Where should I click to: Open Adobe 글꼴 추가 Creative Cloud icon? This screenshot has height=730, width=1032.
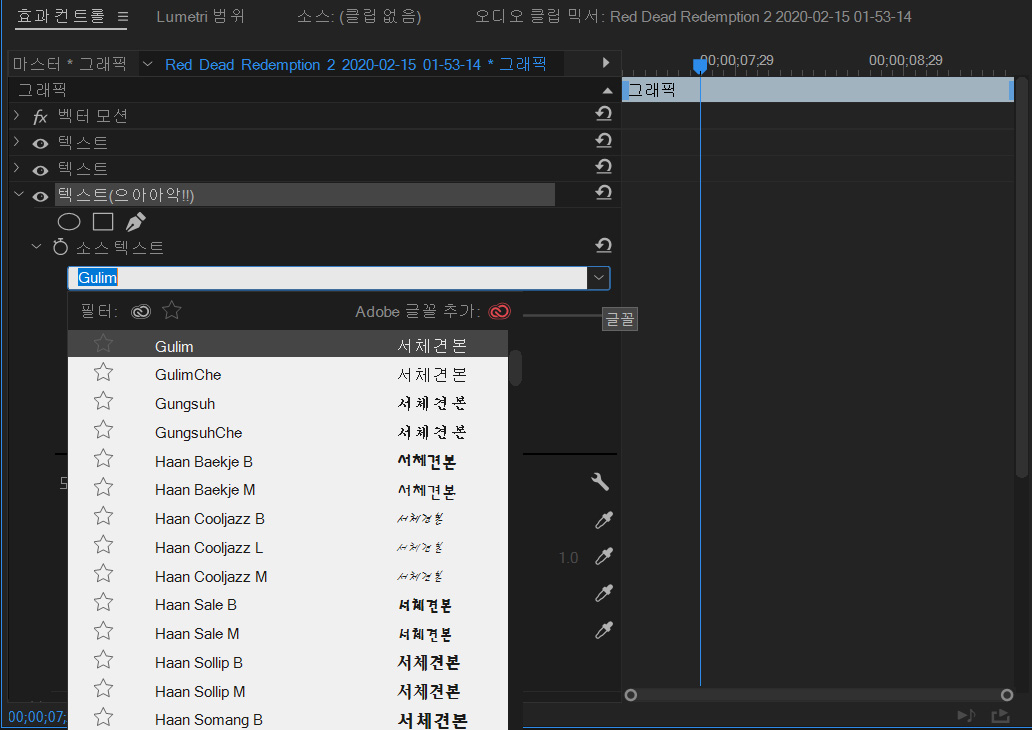(500, 311)
